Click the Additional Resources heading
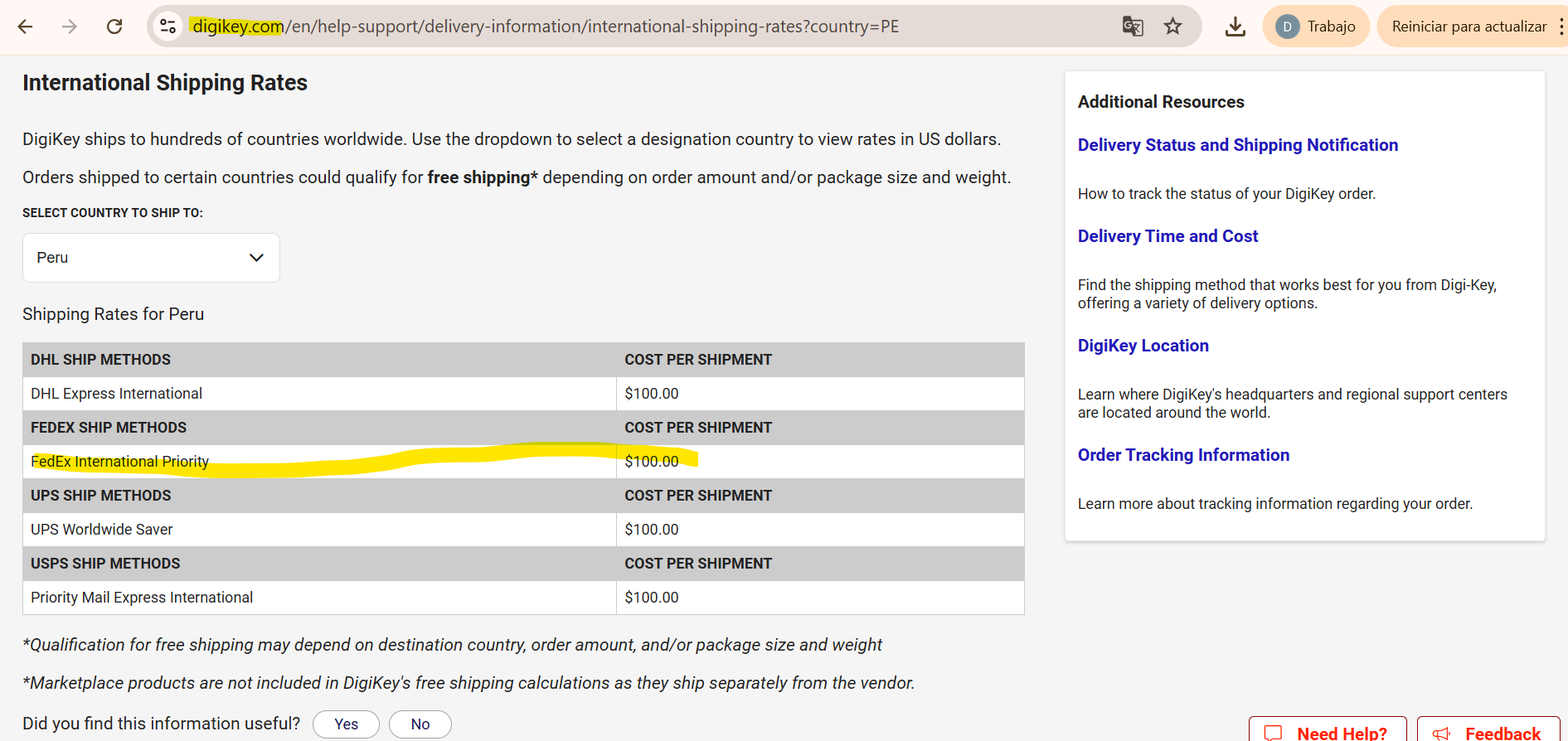Image resolution: width=1568 pixels, height=741 pixels. 1161,102
